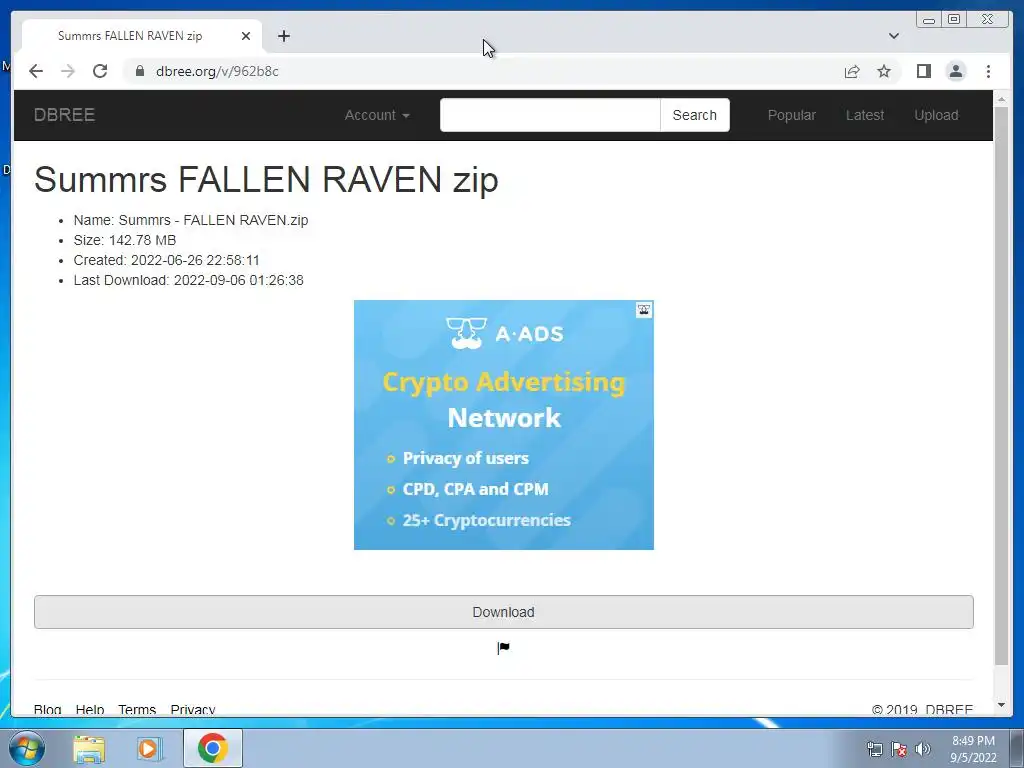Expand the tab search dropdown arrow
Viewport: 1024px width, 768px height.
pyautogui.click(x=893, y=36)
